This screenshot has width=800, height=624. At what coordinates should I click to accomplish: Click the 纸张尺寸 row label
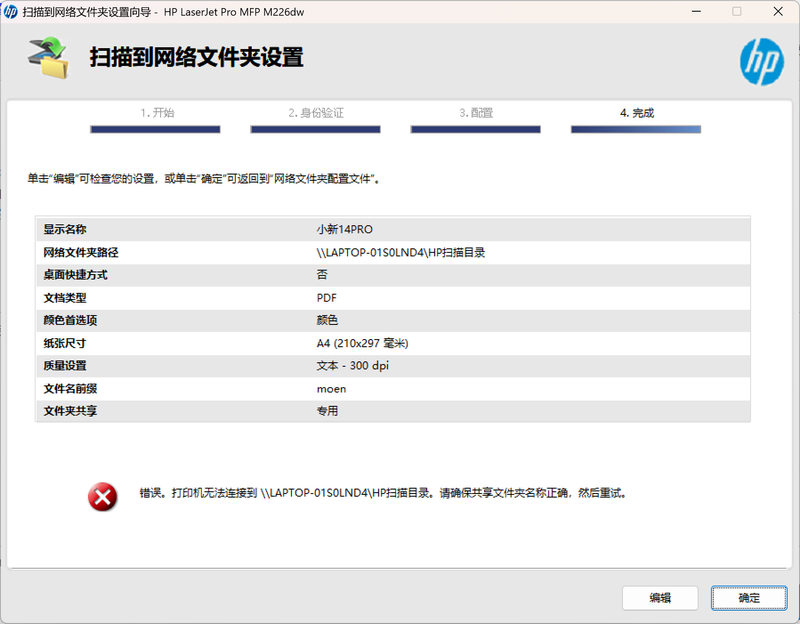tap(64, 343)
